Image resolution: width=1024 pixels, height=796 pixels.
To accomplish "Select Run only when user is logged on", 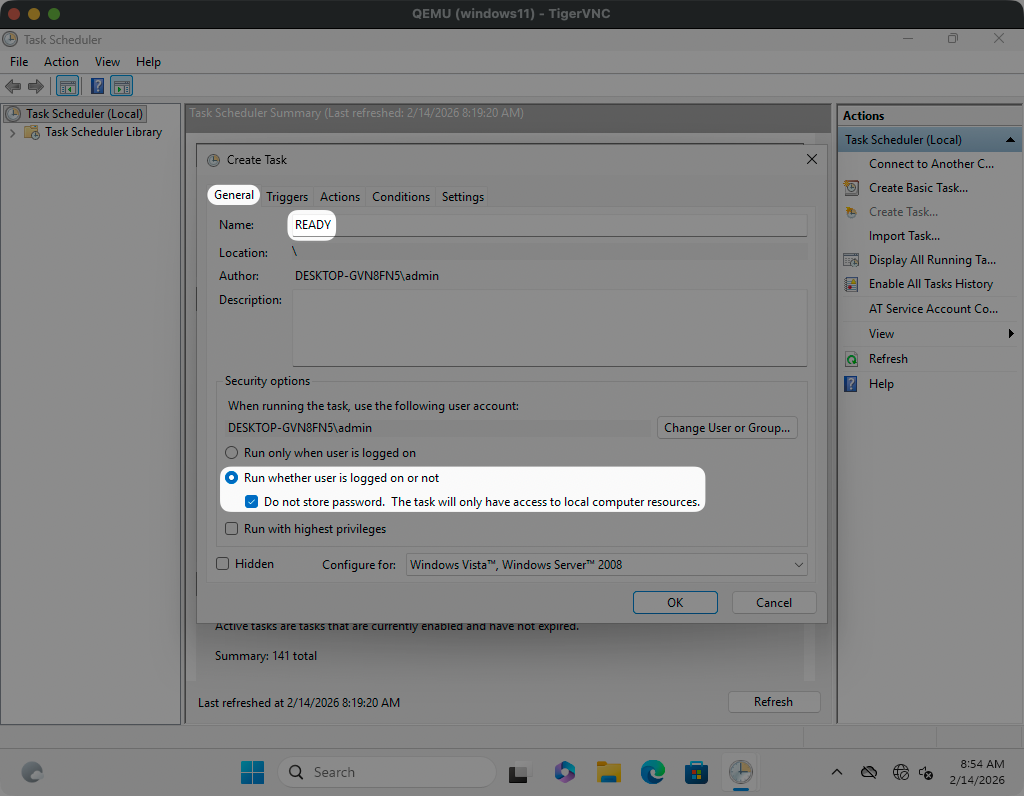I will (x=232, y=453).
